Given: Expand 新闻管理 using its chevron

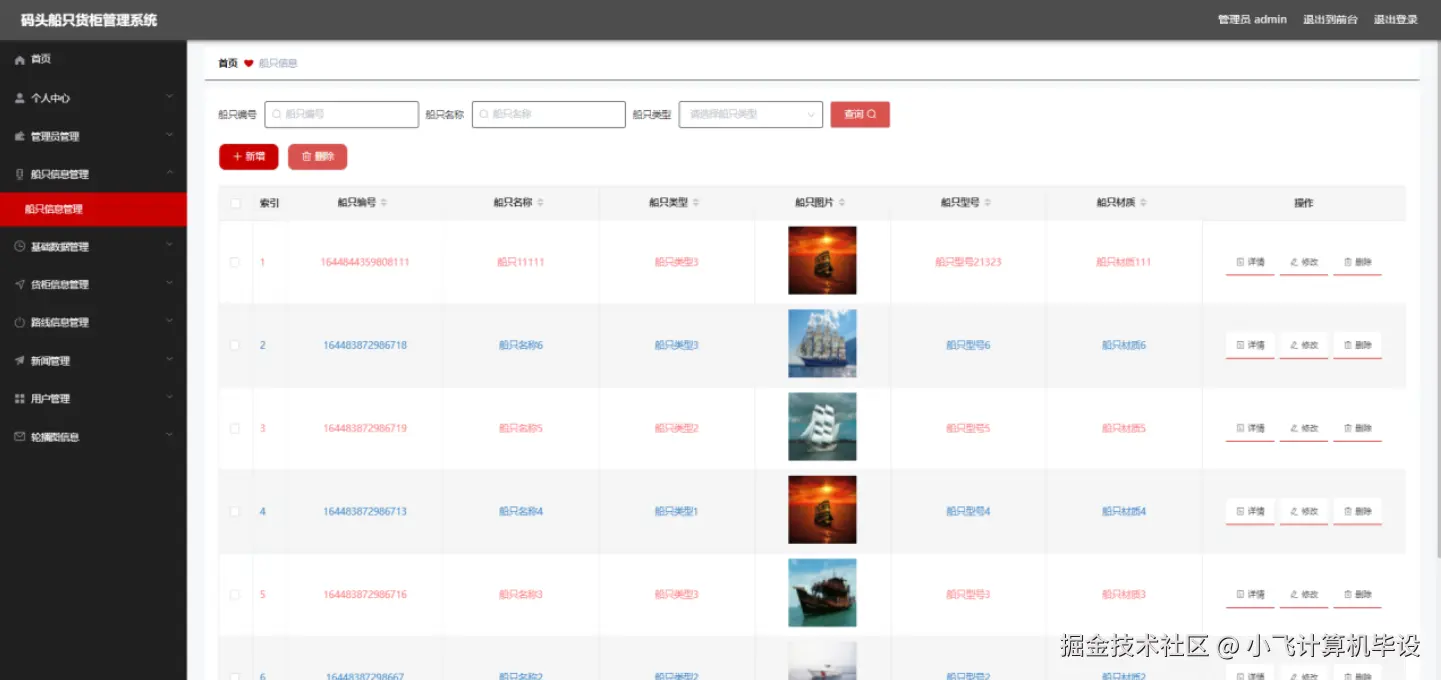Looking at the screenshot, I should [169, 360].
